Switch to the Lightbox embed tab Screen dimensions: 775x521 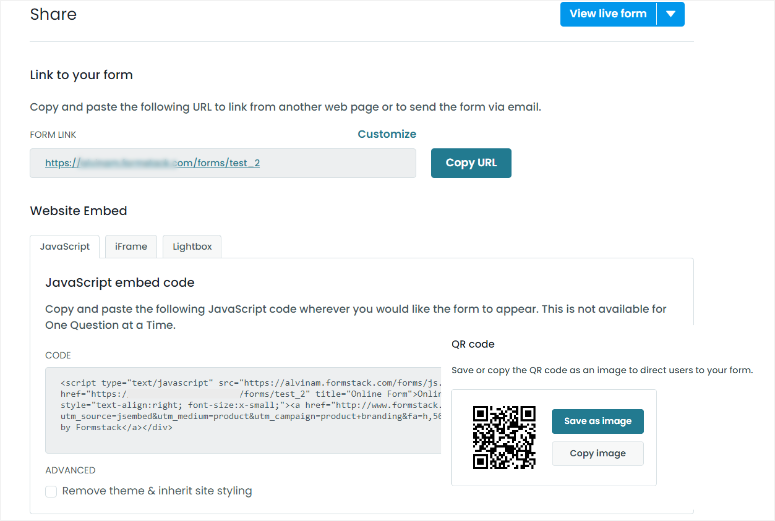pos(192,247)
